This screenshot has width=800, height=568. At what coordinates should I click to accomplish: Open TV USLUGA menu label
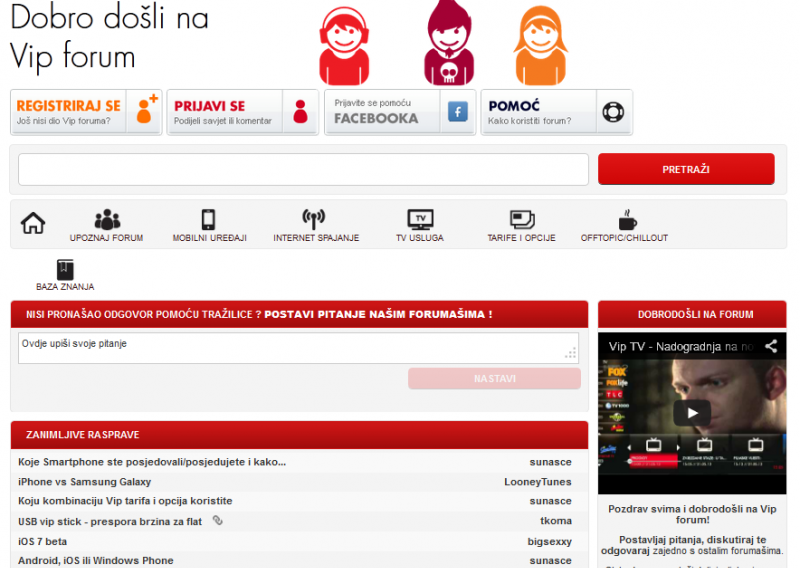click(420, 238)
